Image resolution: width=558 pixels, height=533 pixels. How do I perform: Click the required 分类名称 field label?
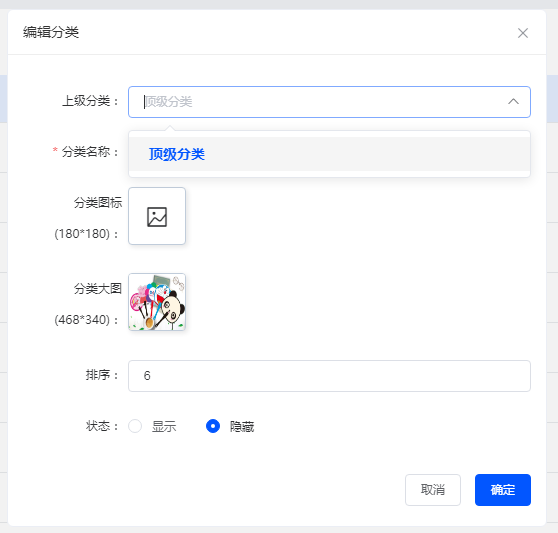tap(85, 152)
